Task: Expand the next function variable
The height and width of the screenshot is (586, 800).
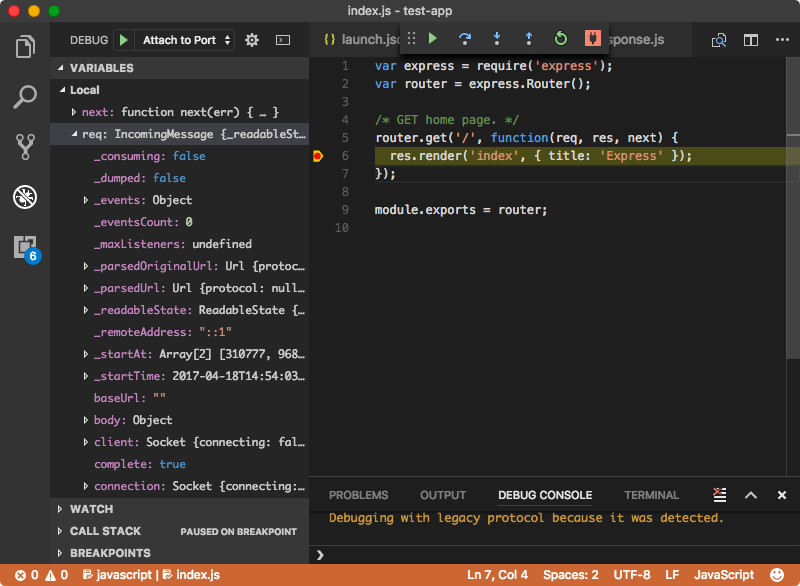Action: (73, 112)
